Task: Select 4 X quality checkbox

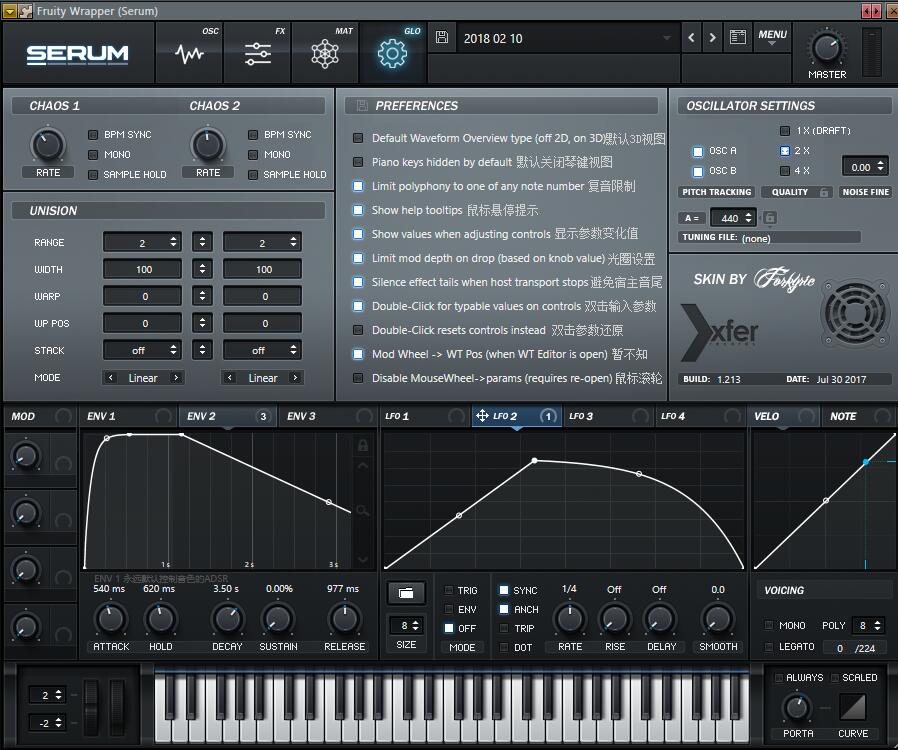Action: pyautogui.click(x=785, y=171)
